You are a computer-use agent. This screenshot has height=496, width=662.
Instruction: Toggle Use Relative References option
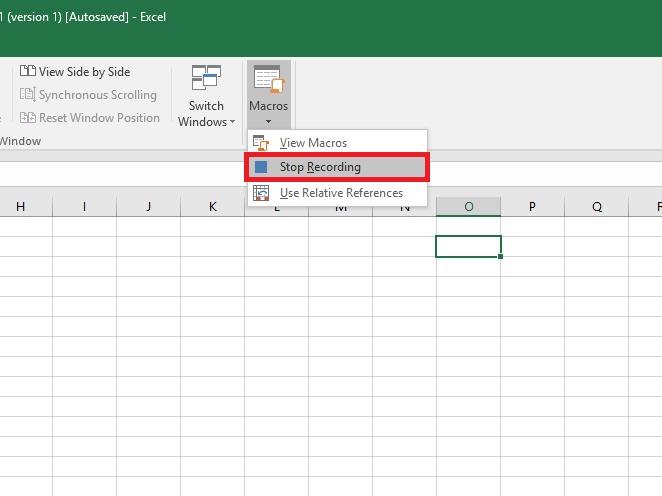(337, 193)
